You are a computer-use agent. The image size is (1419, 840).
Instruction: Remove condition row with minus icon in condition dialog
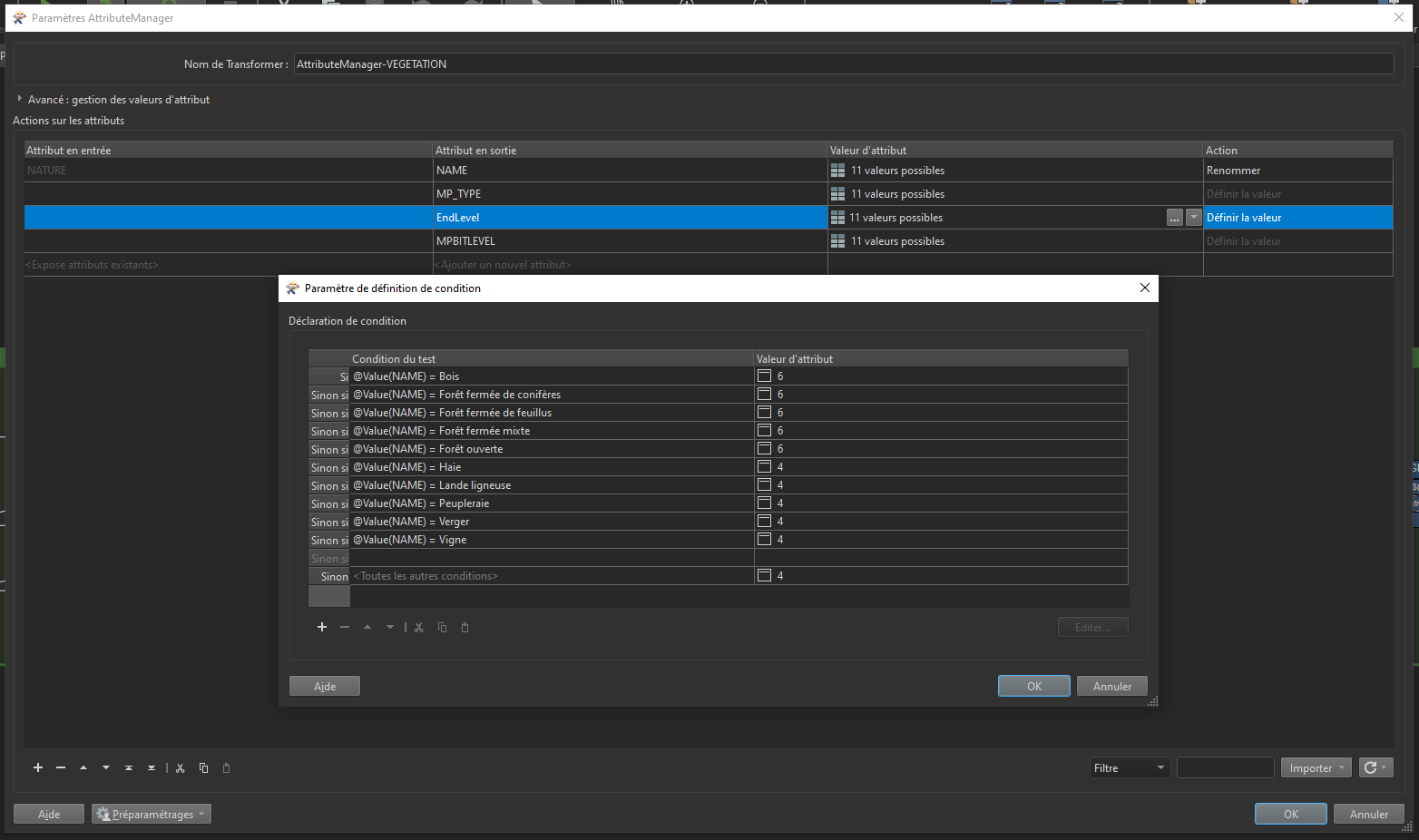coord(345,627)
